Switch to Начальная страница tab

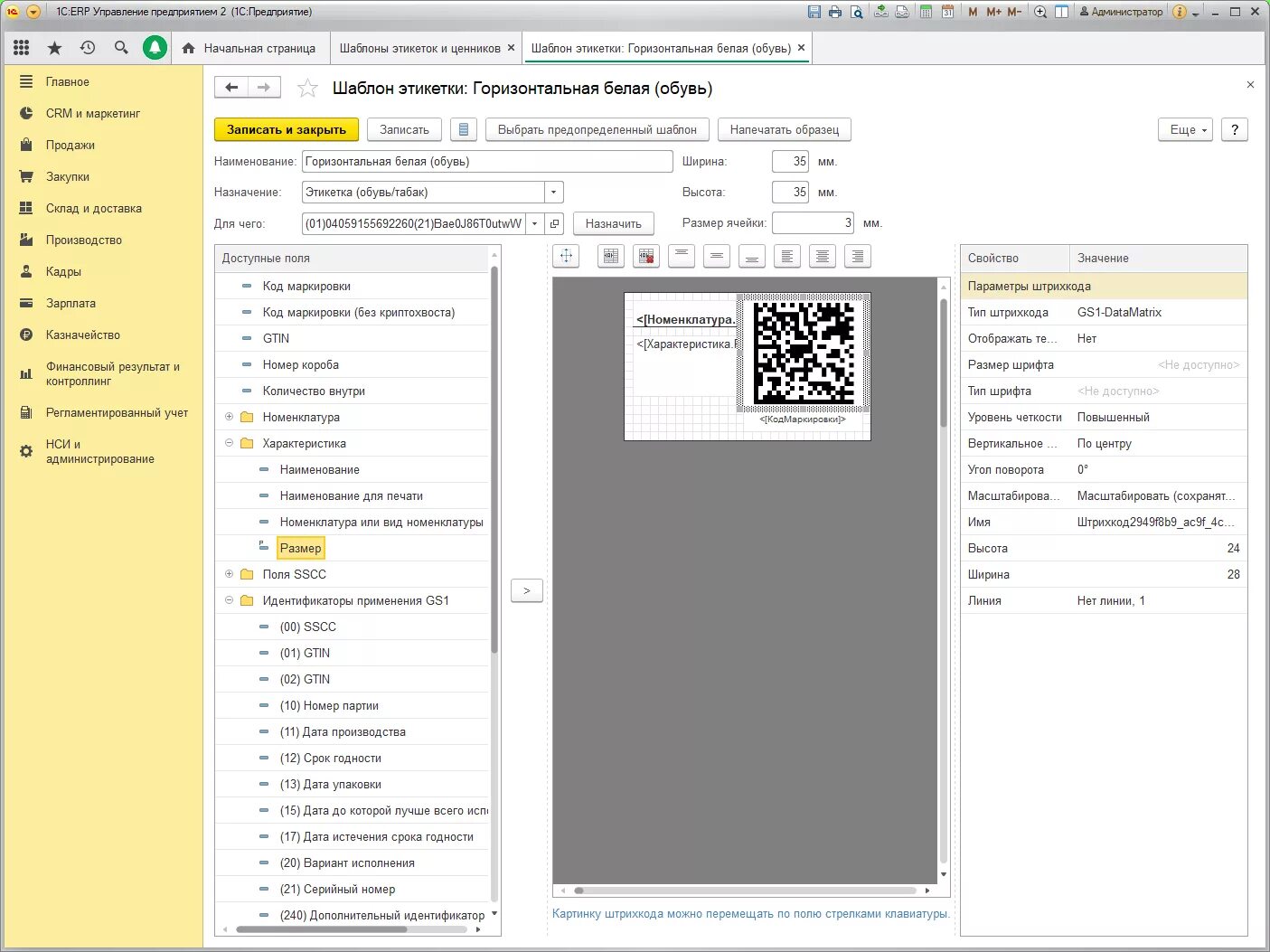(249, 48)
